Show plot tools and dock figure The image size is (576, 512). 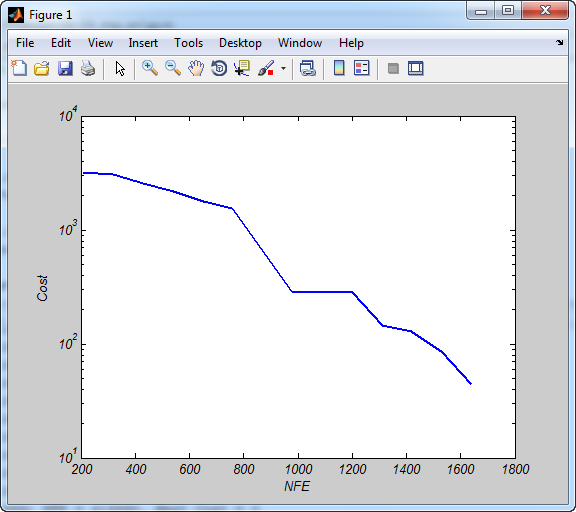pyautogui.click(x=415, y=68)
